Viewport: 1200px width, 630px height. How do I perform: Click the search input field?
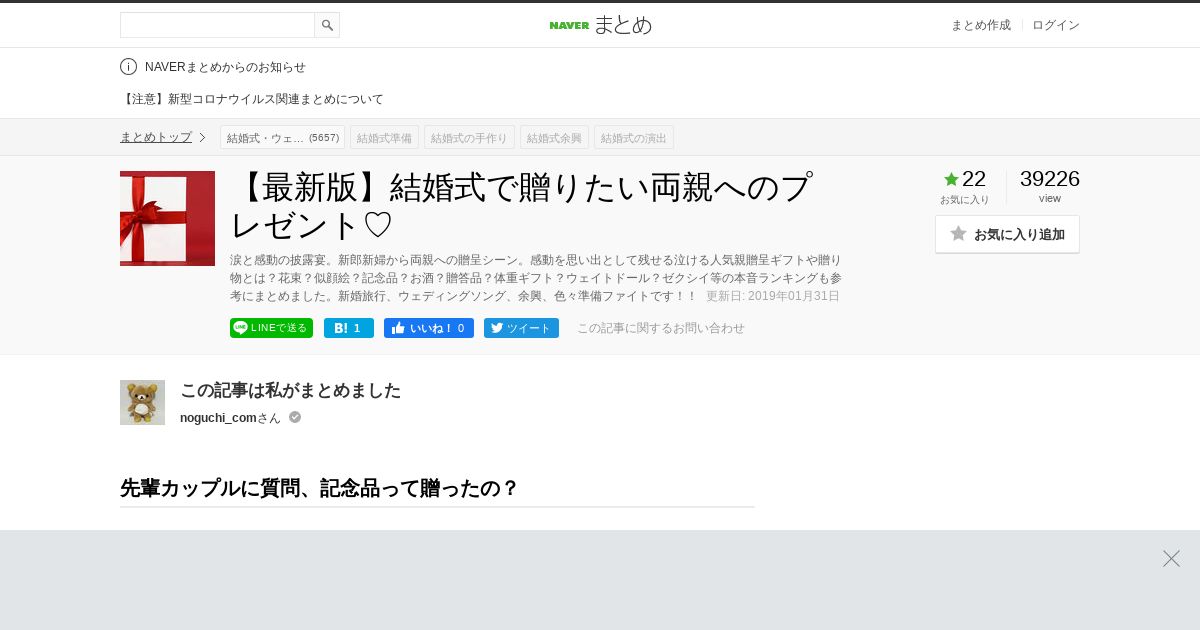(x=217, y=25)
